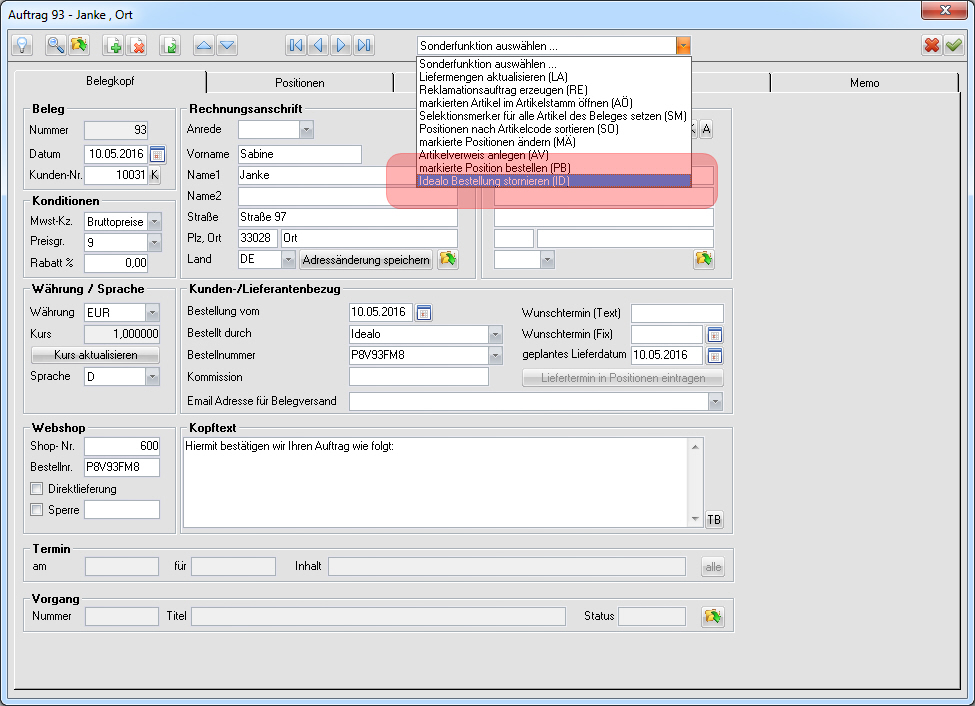Click the A button near the delivery address

[x=706, y=129]
